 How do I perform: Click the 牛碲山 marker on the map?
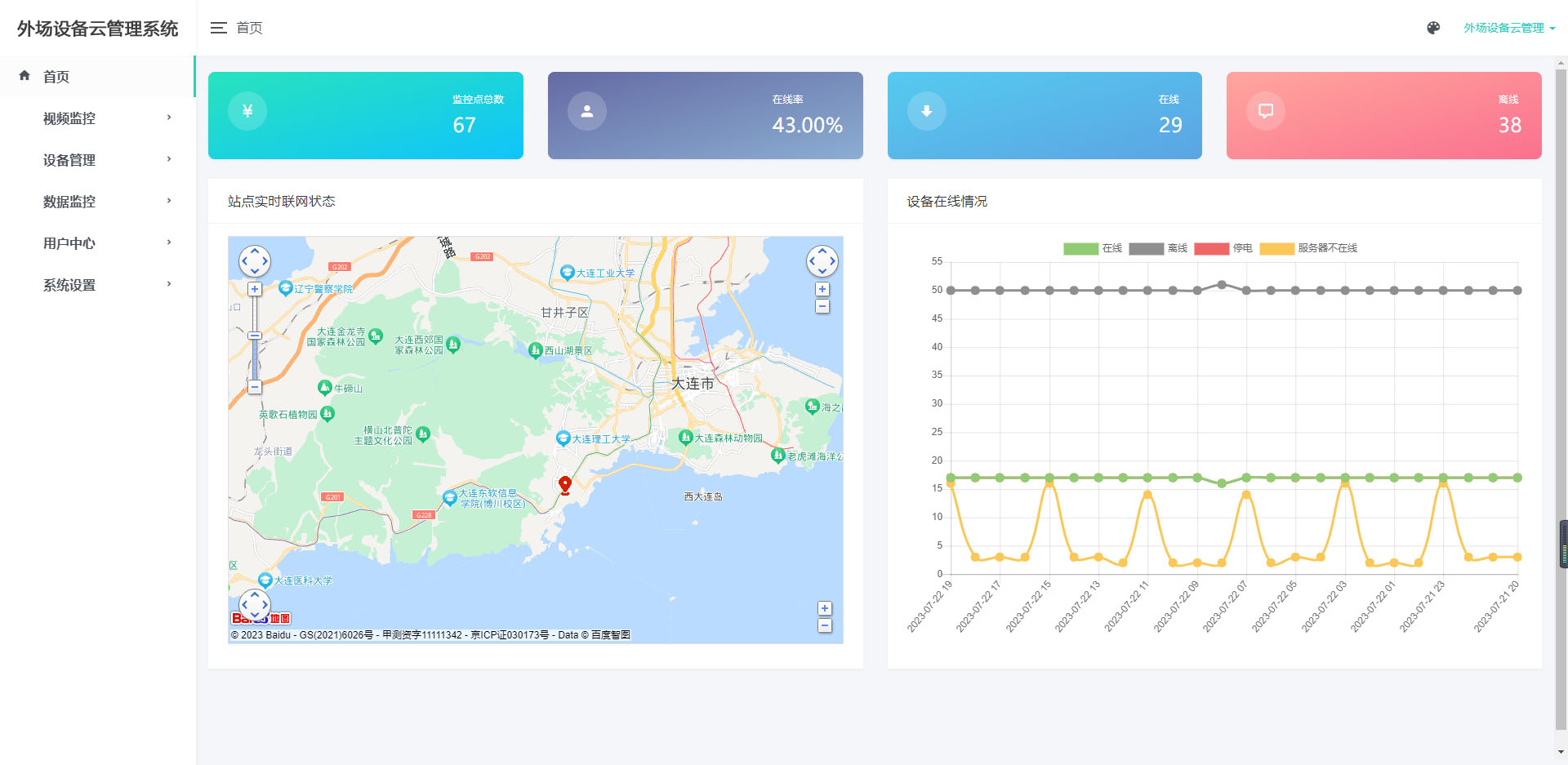(x=324, y=388)
